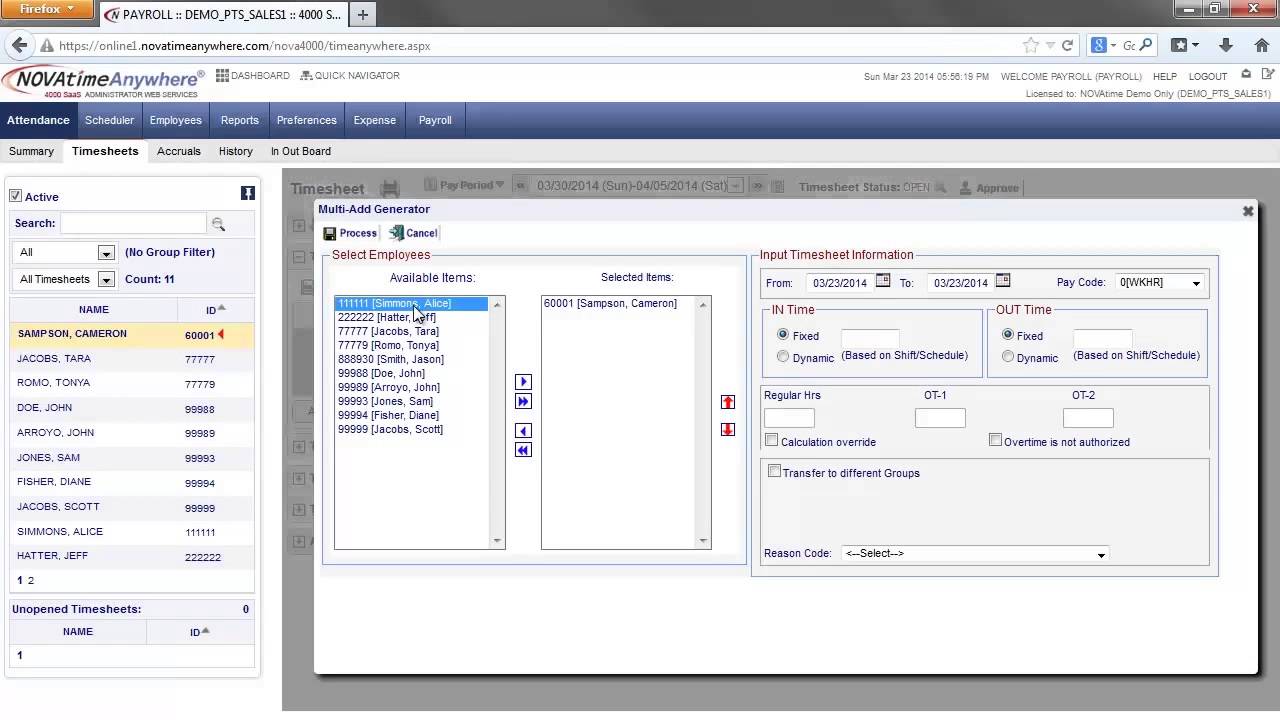Click the red move-down arrow for selected items

pos(728,429)
